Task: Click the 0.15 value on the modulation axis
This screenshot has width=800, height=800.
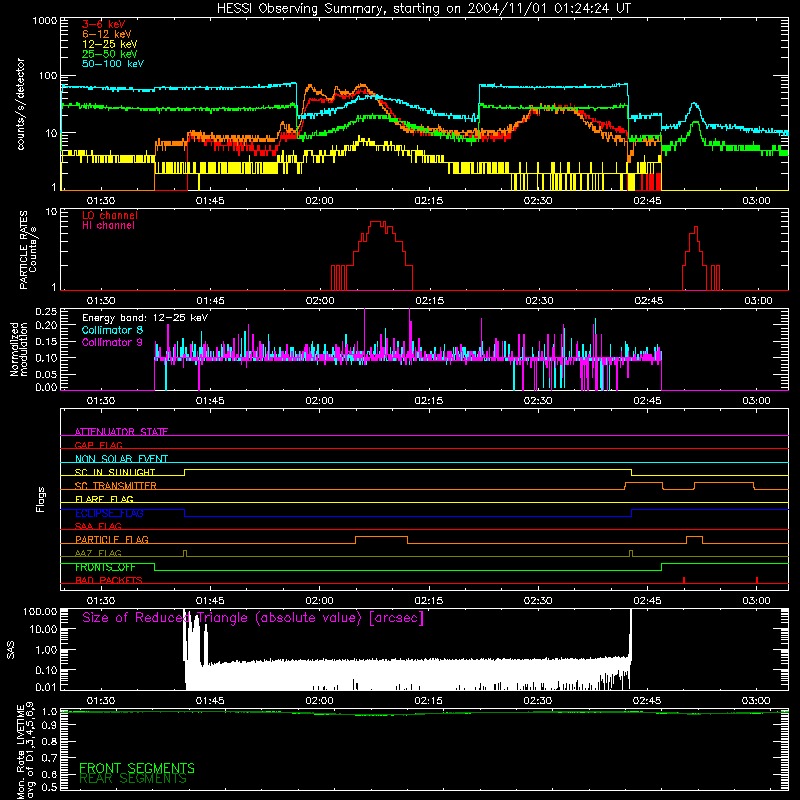Action: 46,341
